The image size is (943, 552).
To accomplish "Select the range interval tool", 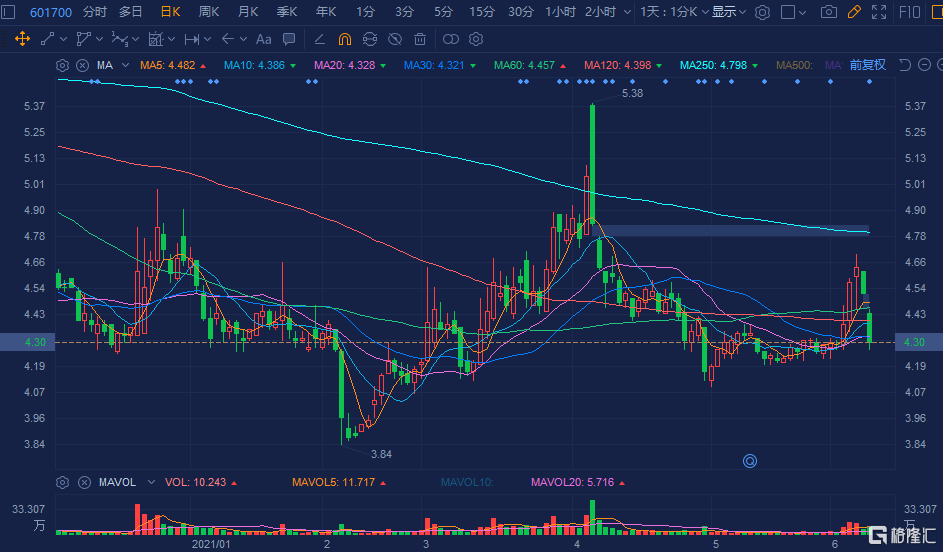I will (192, 40).
